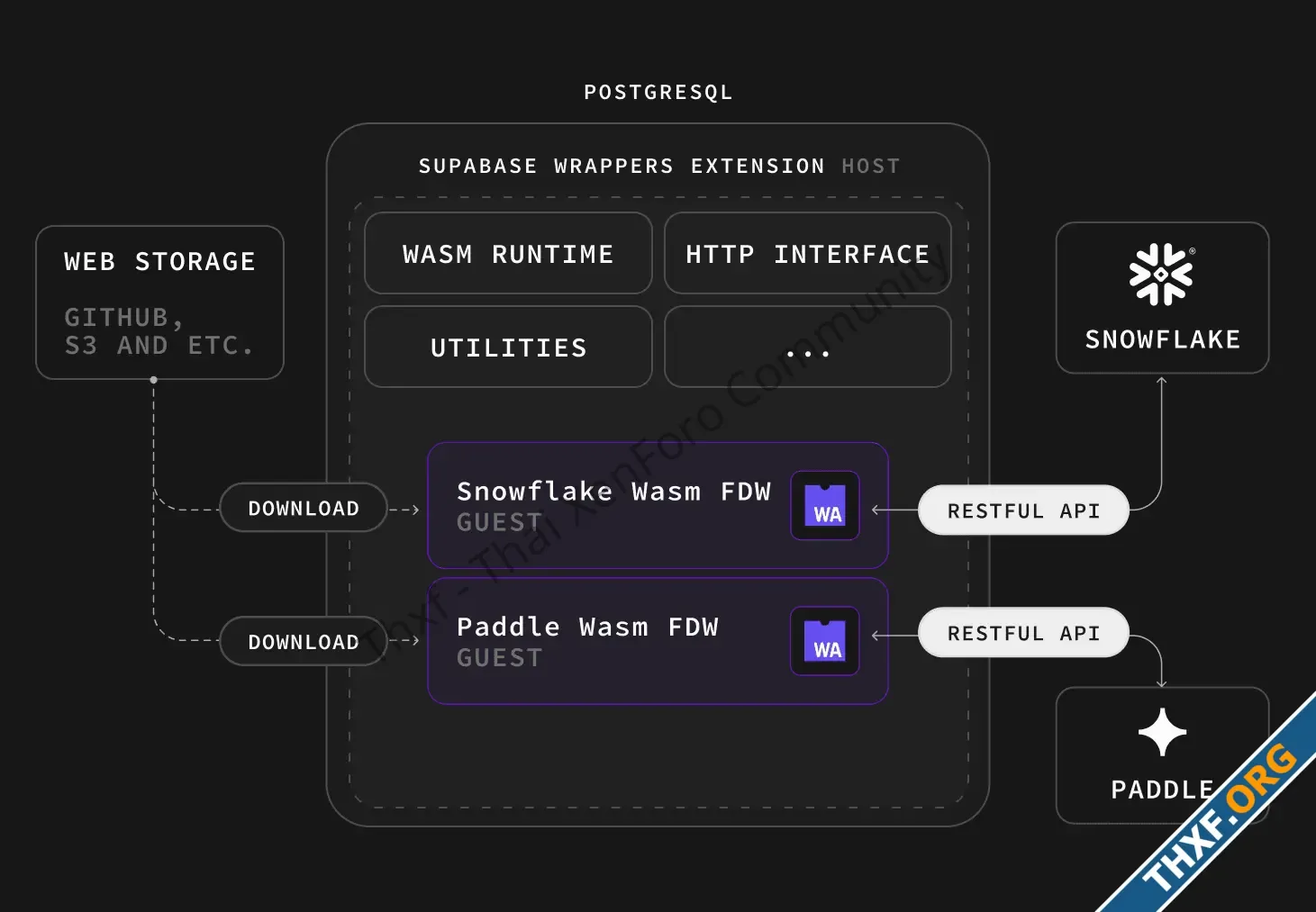
Task: Click the RESTFUL API pill linked to Snowflake
Action: click(1023, 510)
